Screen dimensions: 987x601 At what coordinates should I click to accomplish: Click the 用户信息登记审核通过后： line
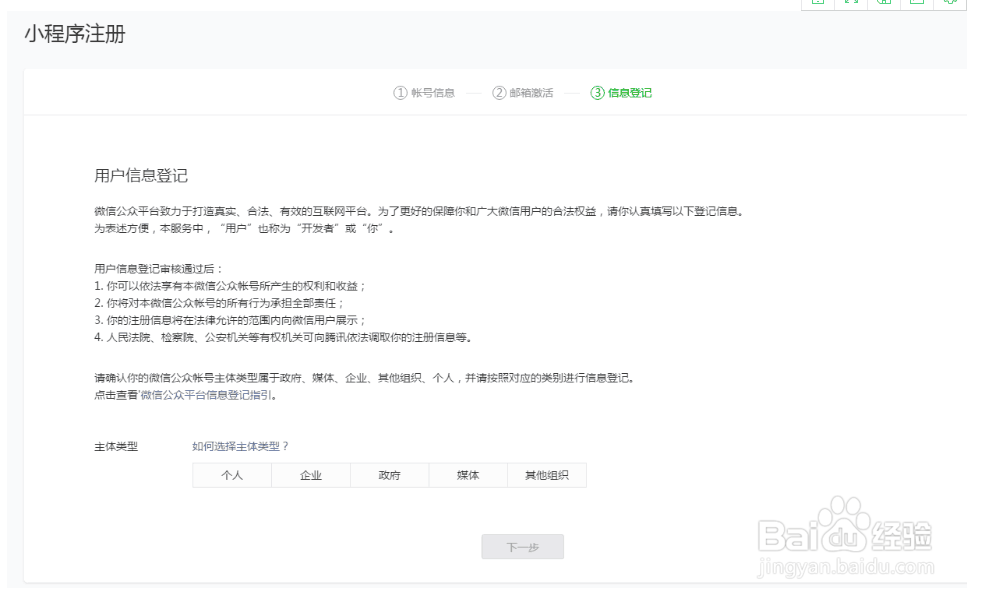159,269
